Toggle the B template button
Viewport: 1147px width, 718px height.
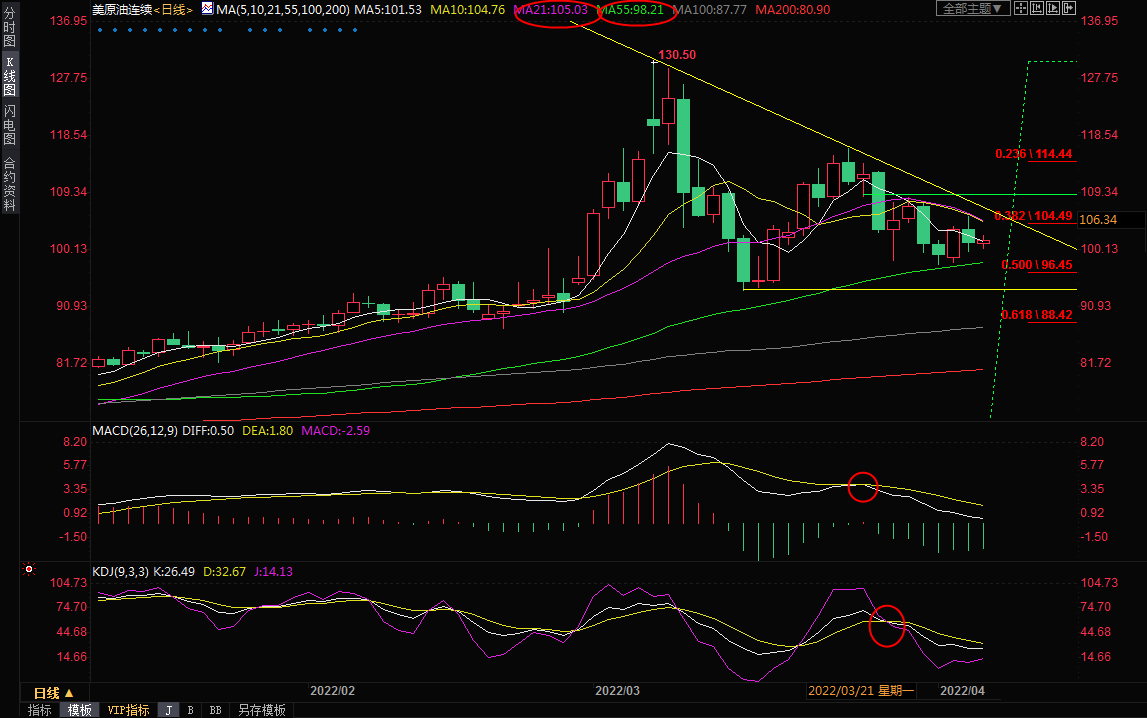pyautogui.click(x=190, y=710)
